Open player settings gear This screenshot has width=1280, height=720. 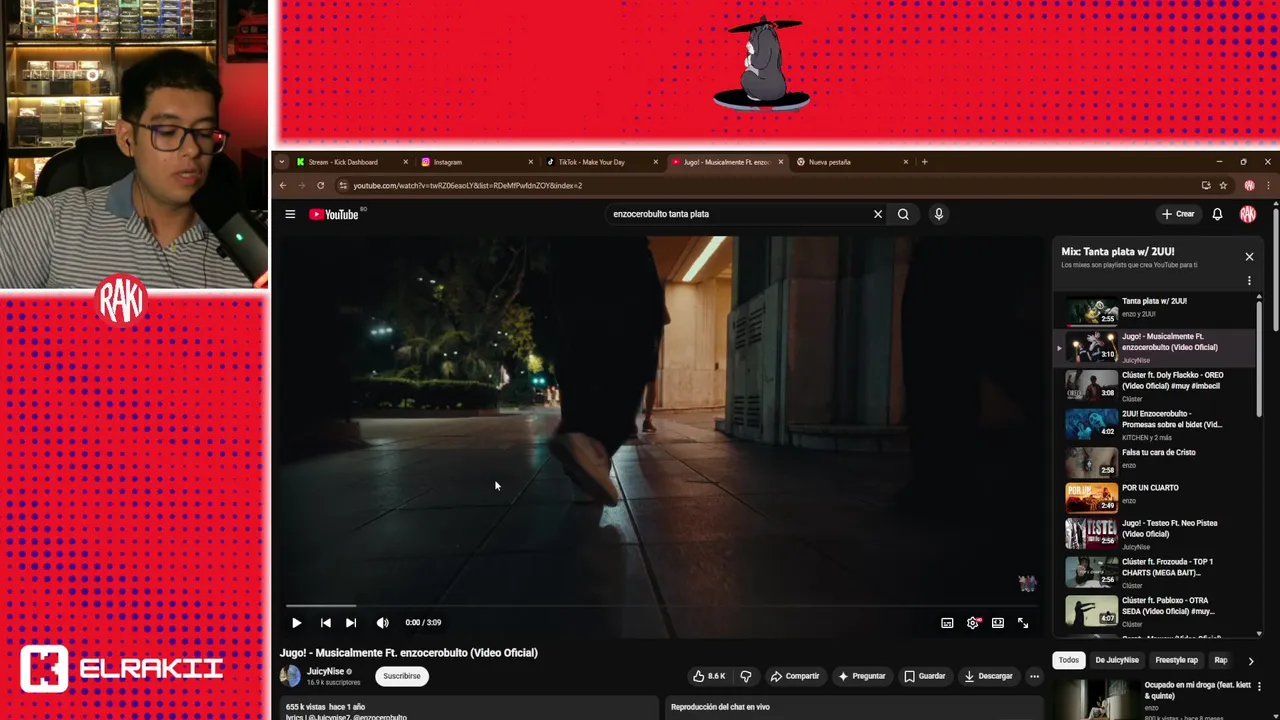[x=973, y=623]
